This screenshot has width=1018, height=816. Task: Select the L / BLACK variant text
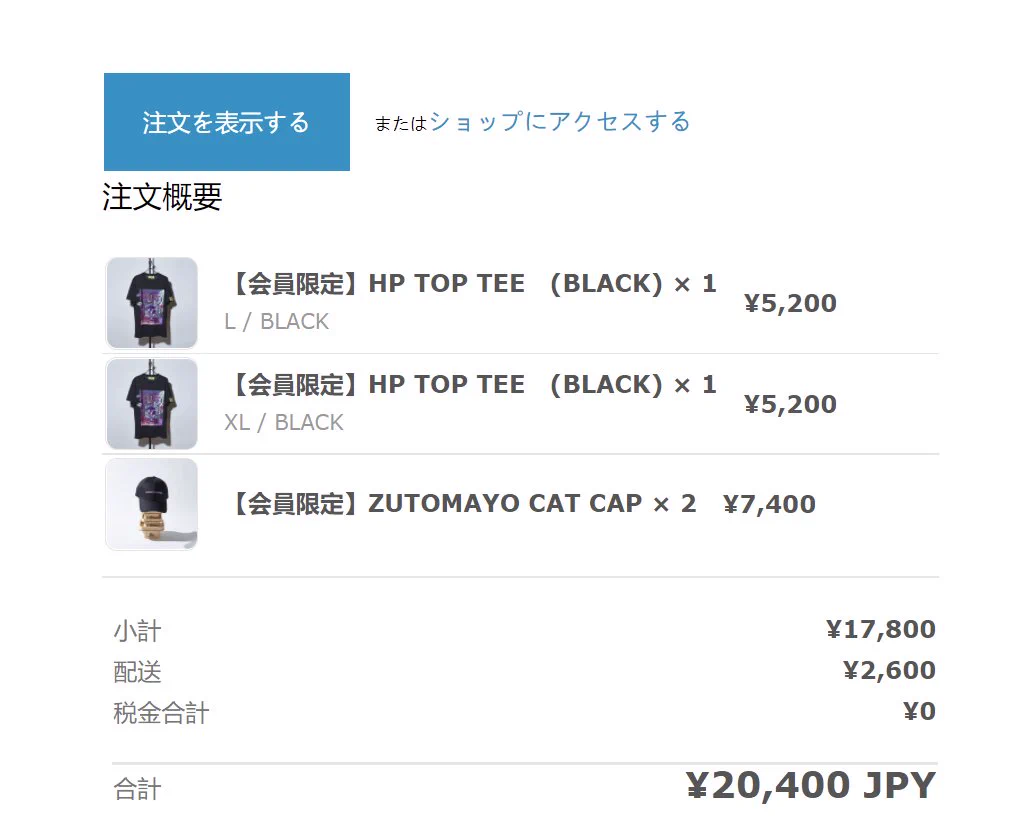click(277, 321)
